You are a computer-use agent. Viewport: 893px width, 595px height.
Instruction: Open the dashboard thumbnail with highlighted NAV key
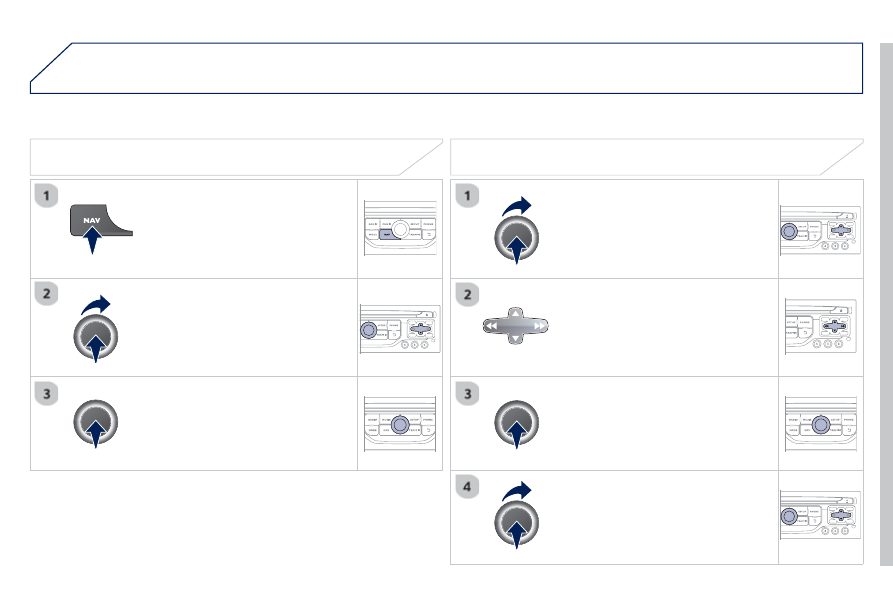tap(400, 228)
